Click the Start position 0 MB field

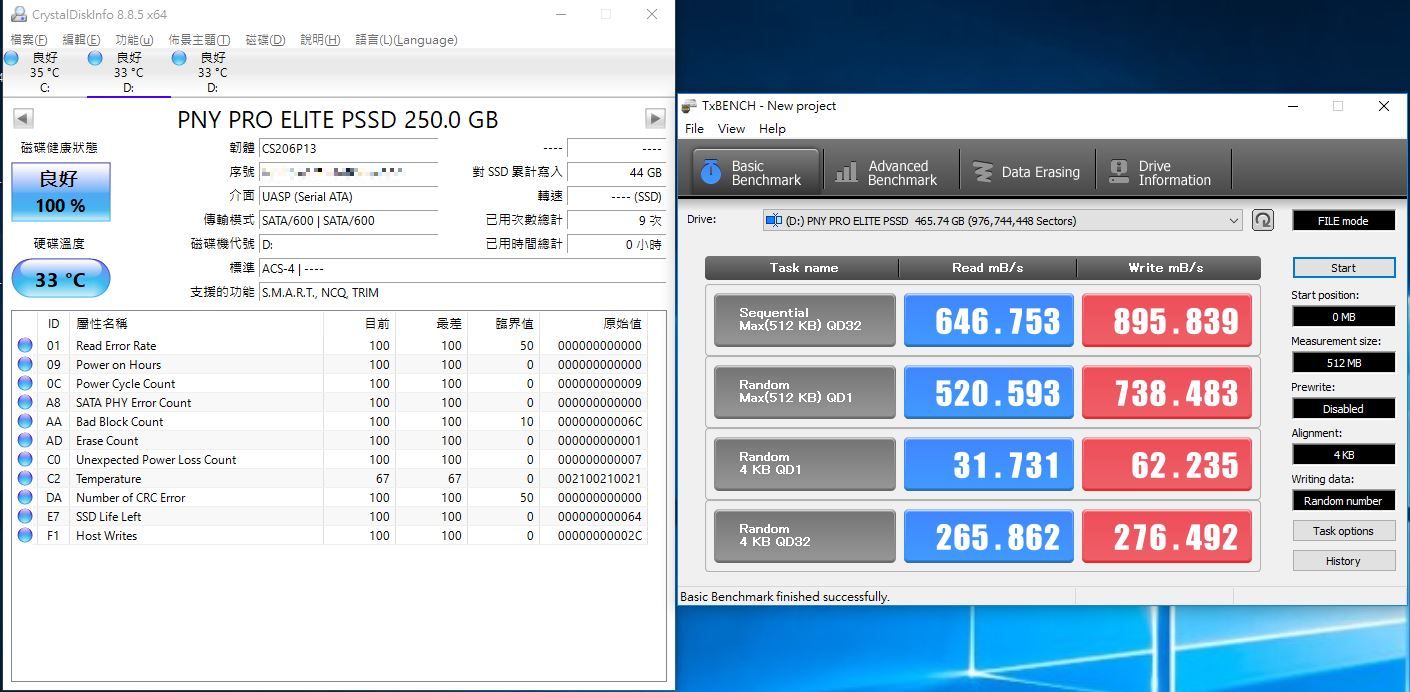coord(1343,317)
